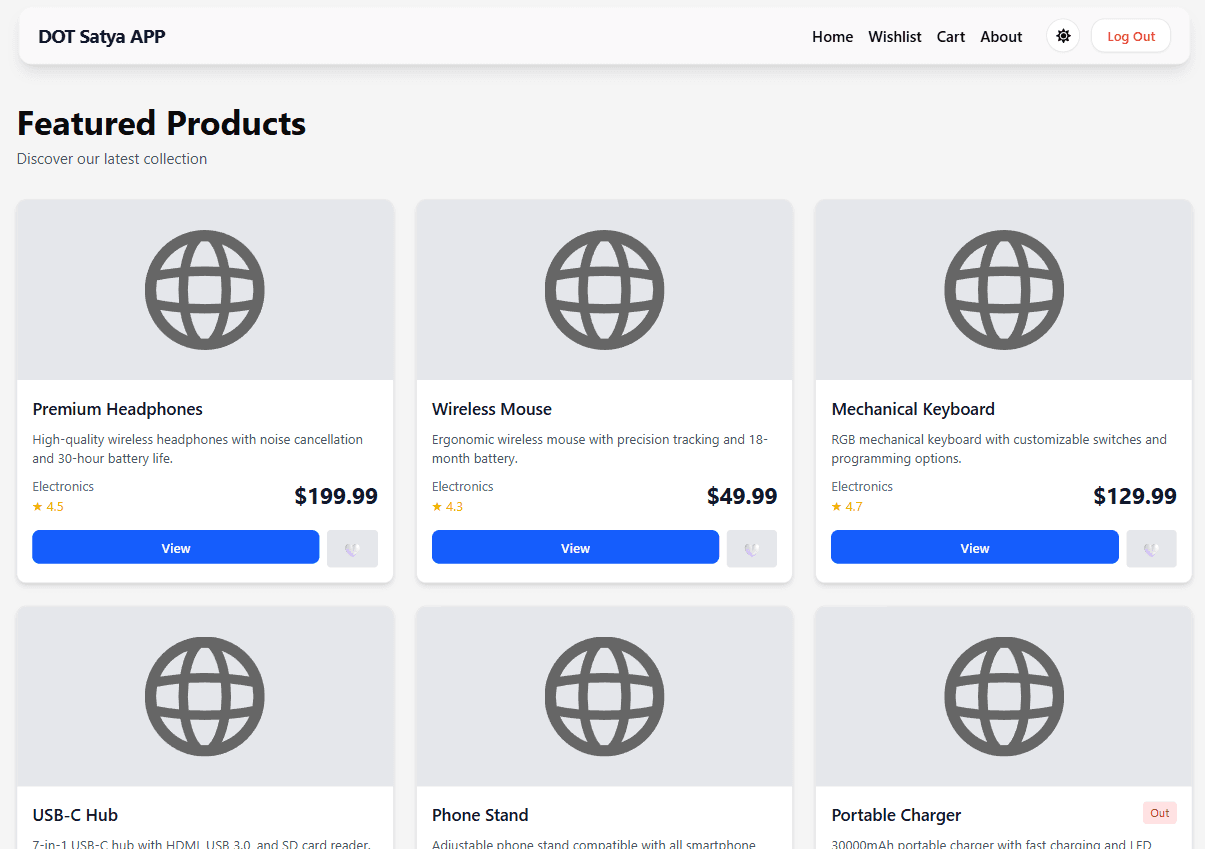Click the star icon beside Mechanical Keyboard's 4.7 rating
The height and width of the screenshot is (849, 1205).
tap(836, 506)
